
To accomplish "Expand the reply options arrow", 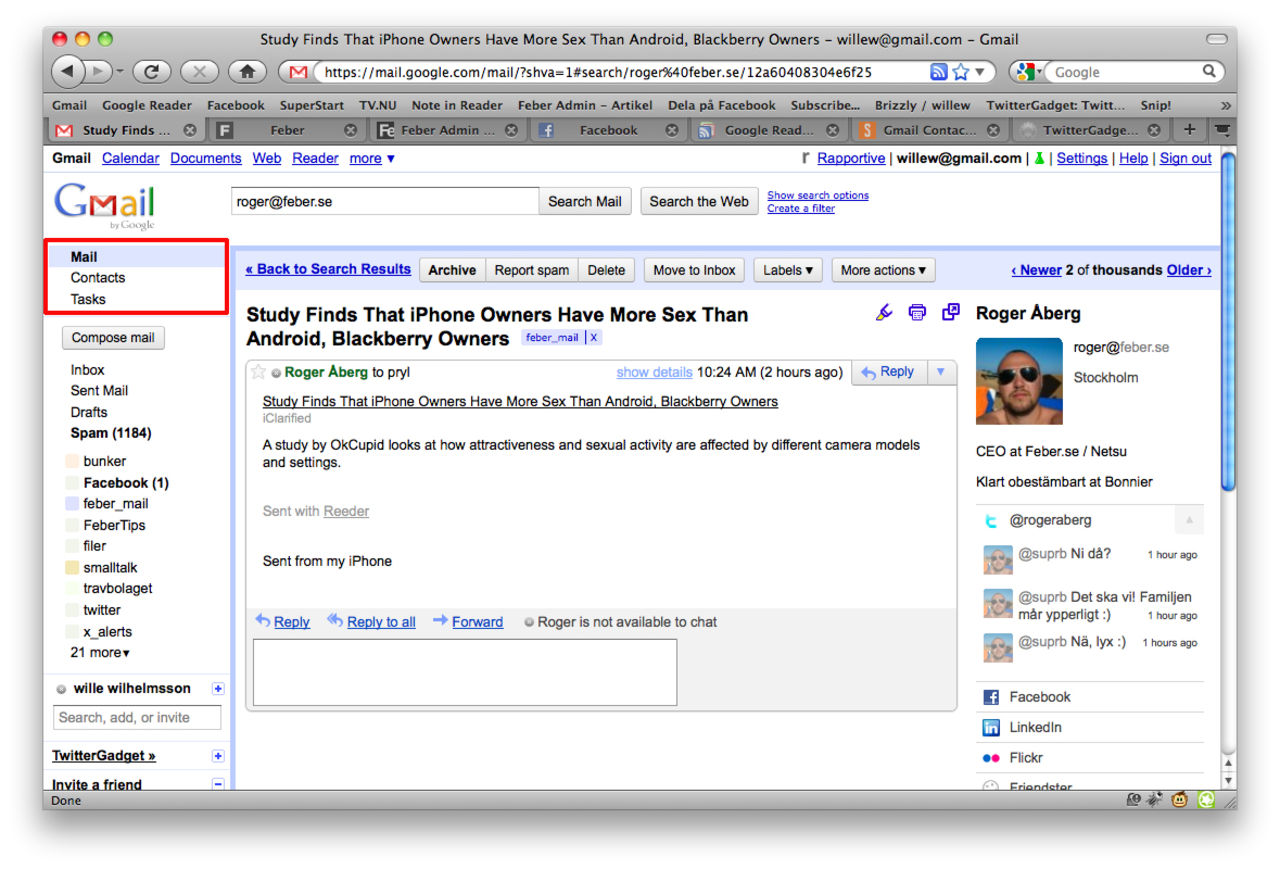I will pyautogui.click(x=940, y=372).
